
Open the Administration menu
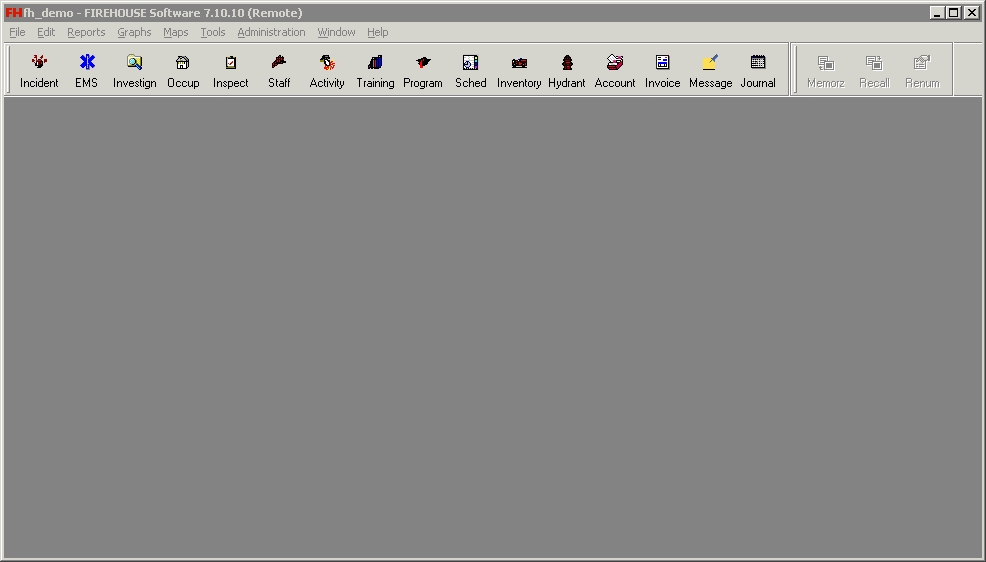click(271, 32)
